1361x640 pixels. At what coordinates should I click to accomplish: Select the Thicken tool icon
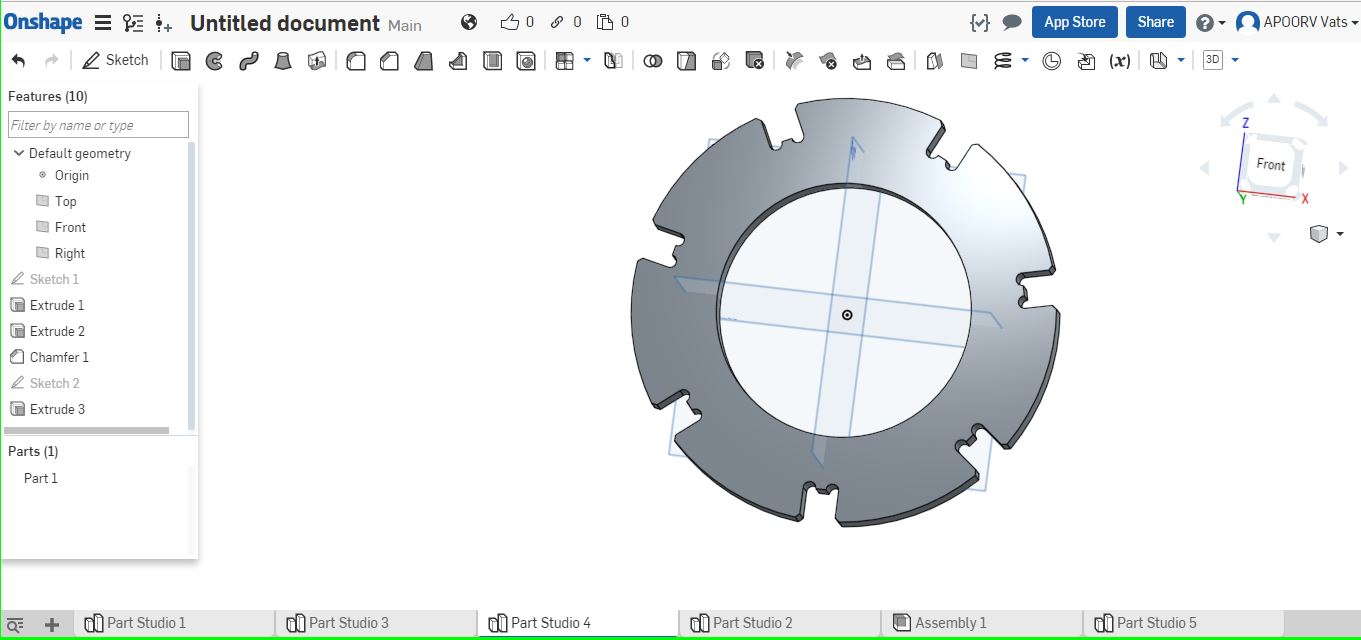tap(317, 61)
